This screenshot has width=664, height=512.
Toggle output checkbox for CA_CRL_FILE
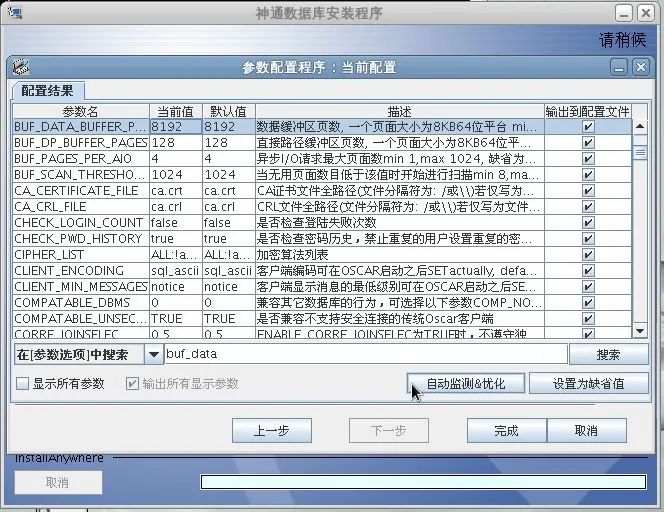(x=588, y=207)
